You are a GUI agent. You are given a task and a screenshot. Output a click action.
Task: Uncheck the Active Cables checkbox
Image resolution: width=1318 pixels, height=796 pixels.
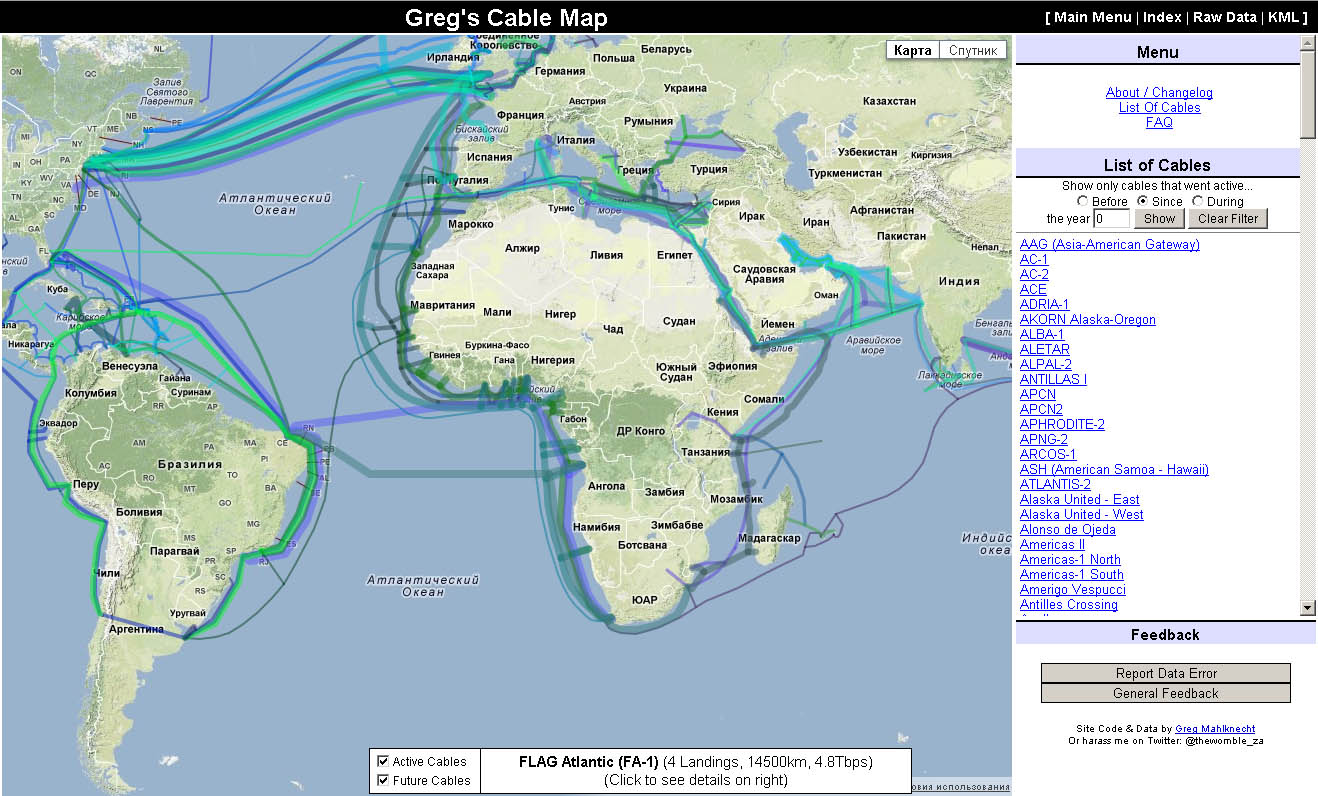point(383,762)
